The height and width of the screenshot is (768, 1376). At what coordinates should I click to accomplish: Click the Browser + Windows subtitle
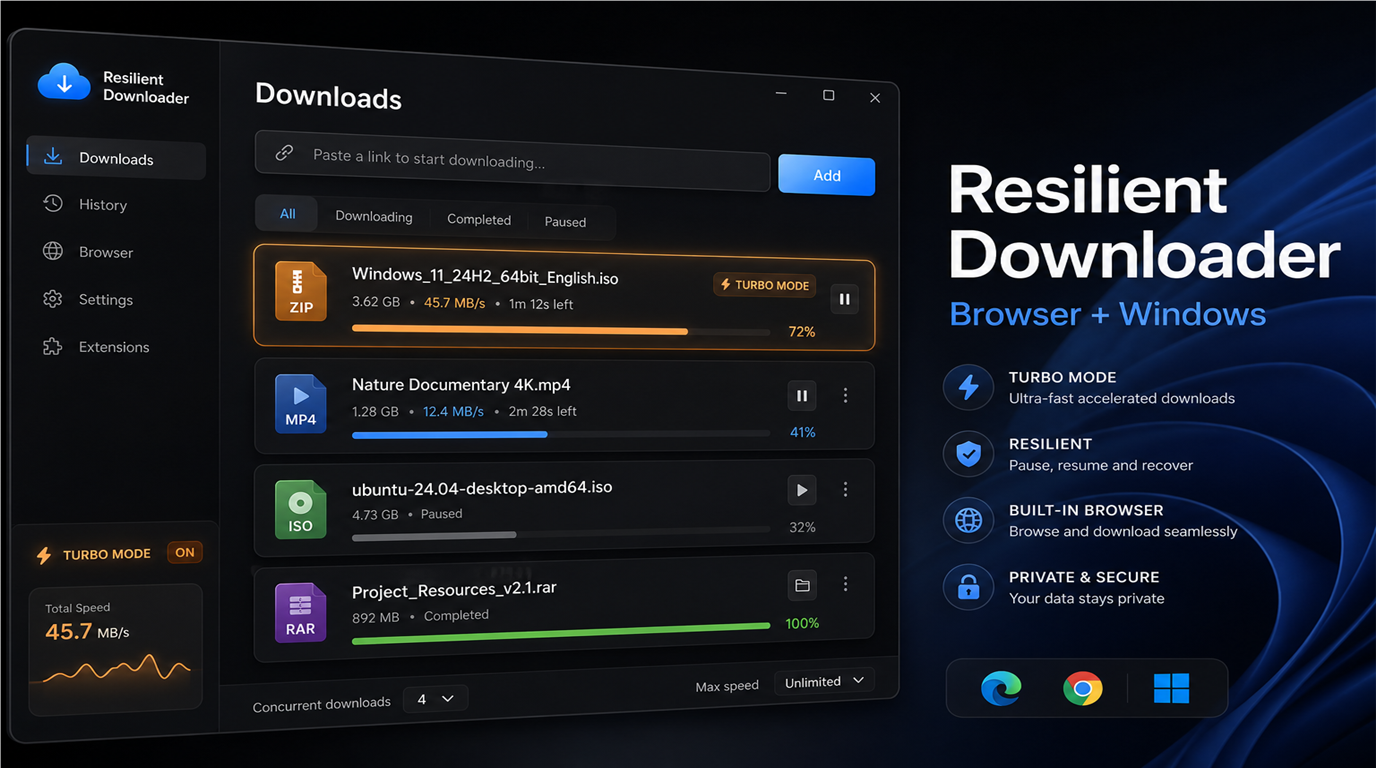pyautogui.click(x=1108, y=314)
